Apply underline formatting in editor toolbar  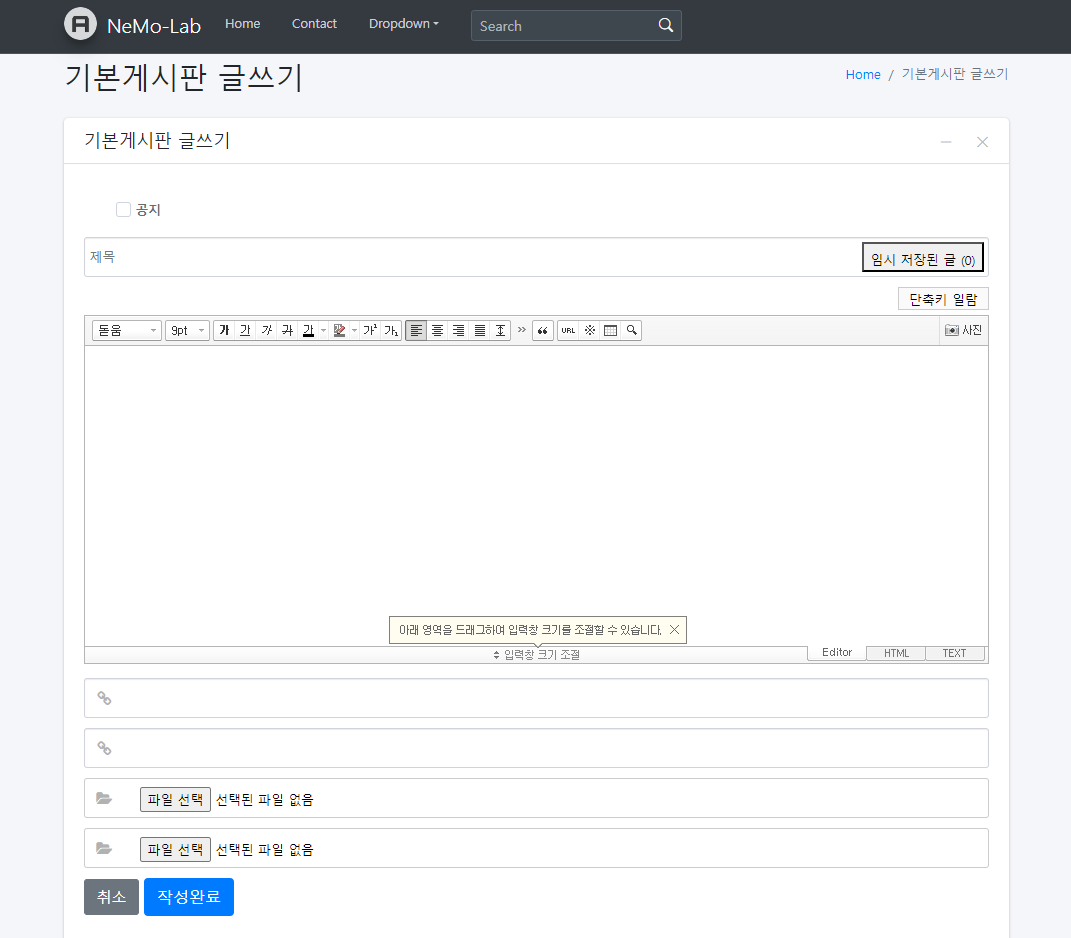(245, 330)
